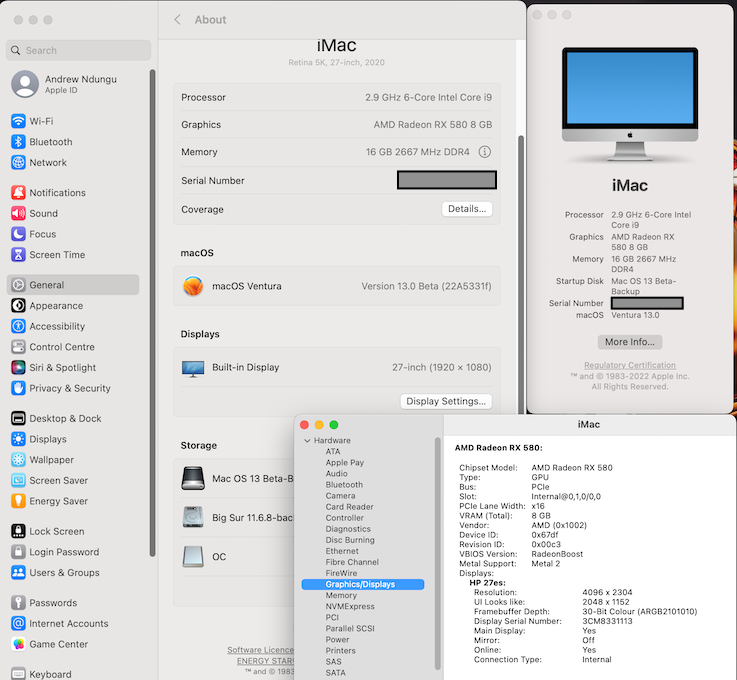Image resolution: width=737 pixels, height=680 pixels.
Task: Open Users & Groups icon
Action: pyautogui.click(x=18, y=572)
